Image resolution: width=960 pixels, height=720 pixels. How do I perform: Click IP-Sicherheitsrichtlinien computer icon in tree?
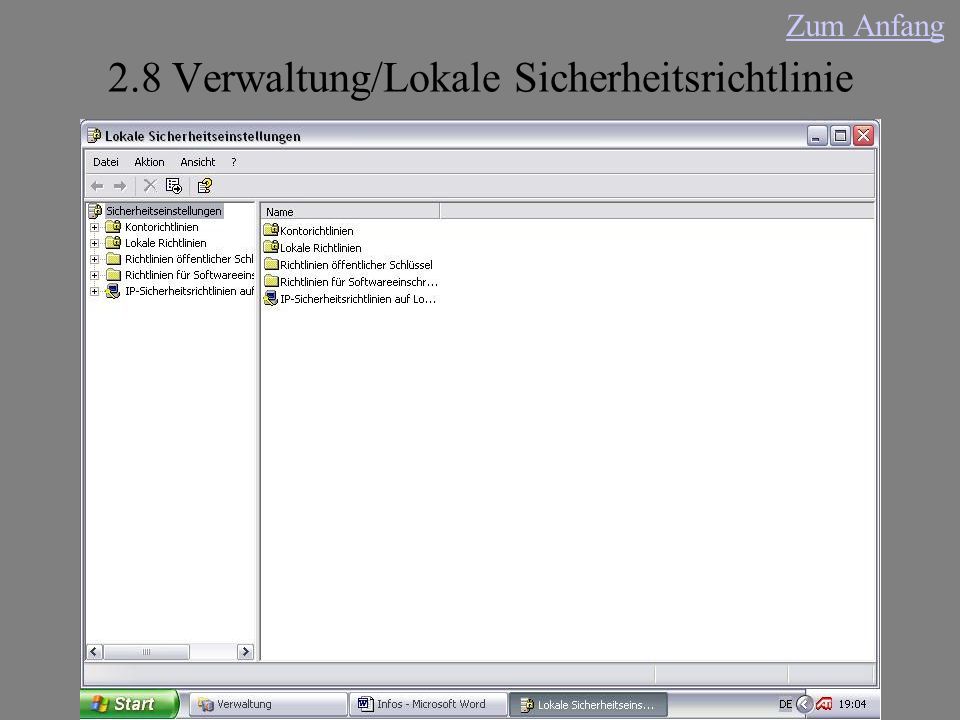(x=113, y=291)
